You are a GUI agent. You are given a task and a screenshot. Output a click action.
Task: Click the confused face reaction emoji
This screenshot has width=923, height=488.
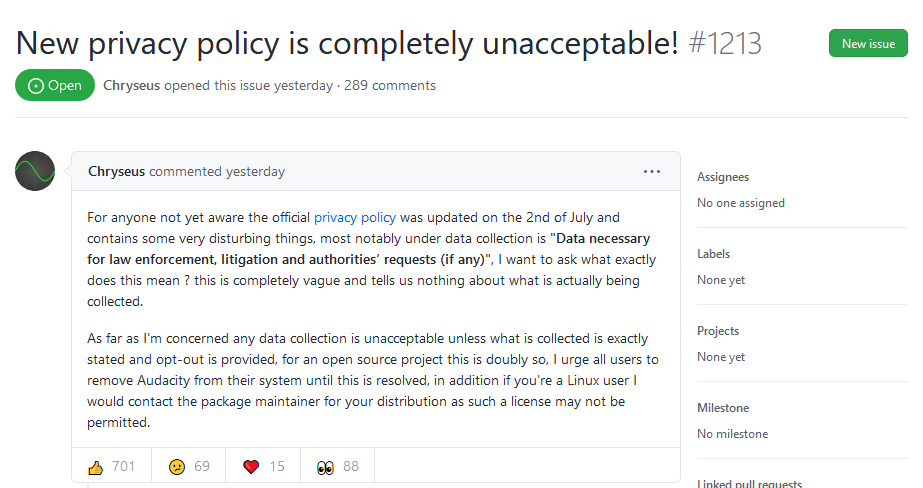pyautogui.click(x=177, y=467)
